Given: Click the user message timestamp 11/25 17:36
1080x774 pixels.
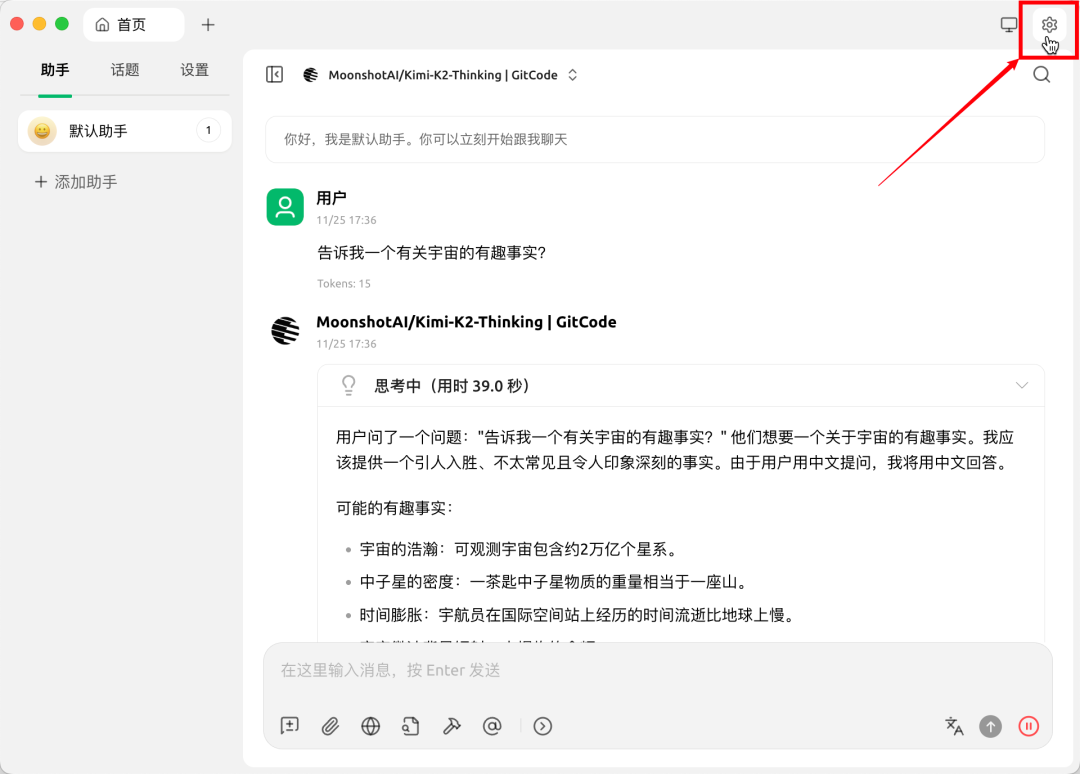Looking at the screenshot, I should pos(346,220).
